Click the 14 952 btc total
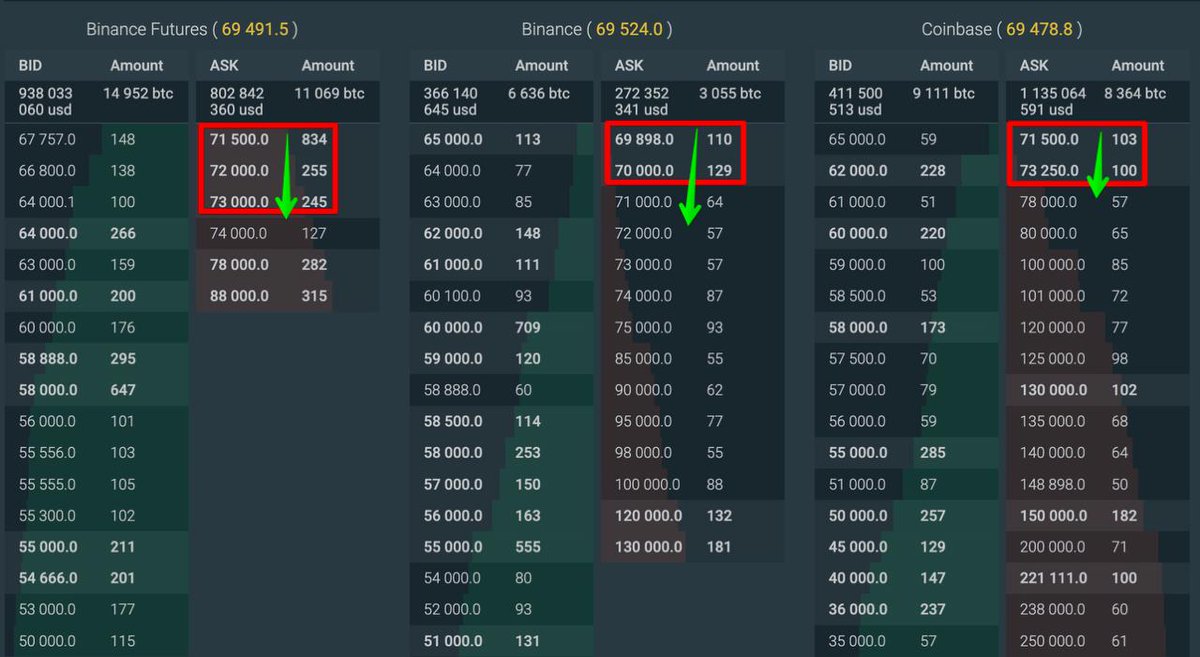This screenshot has width=1200, height=657. pyautogui.click(x=138, y=93)
